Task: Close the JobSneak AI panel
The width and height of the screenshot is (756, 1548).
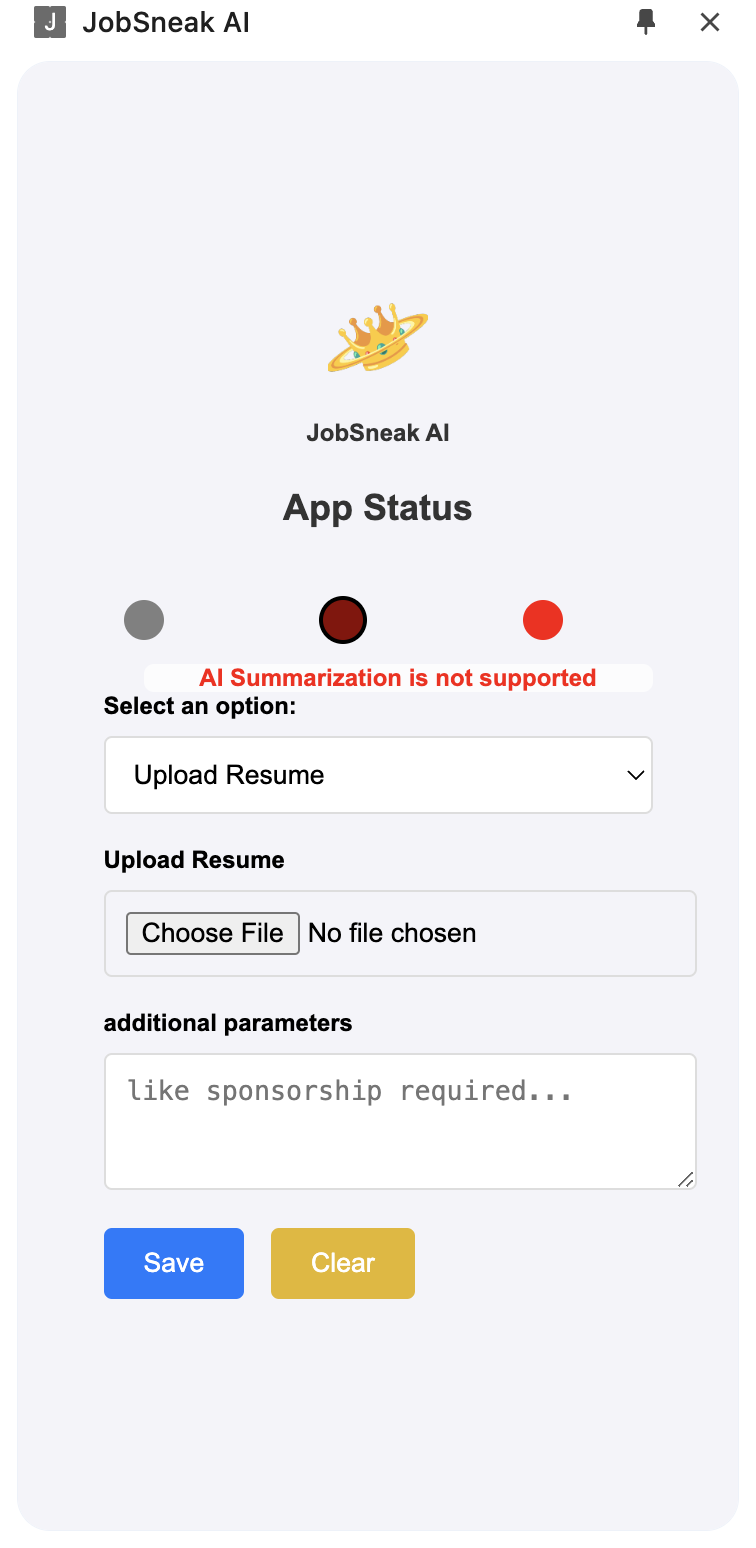Action: (710, 22)
